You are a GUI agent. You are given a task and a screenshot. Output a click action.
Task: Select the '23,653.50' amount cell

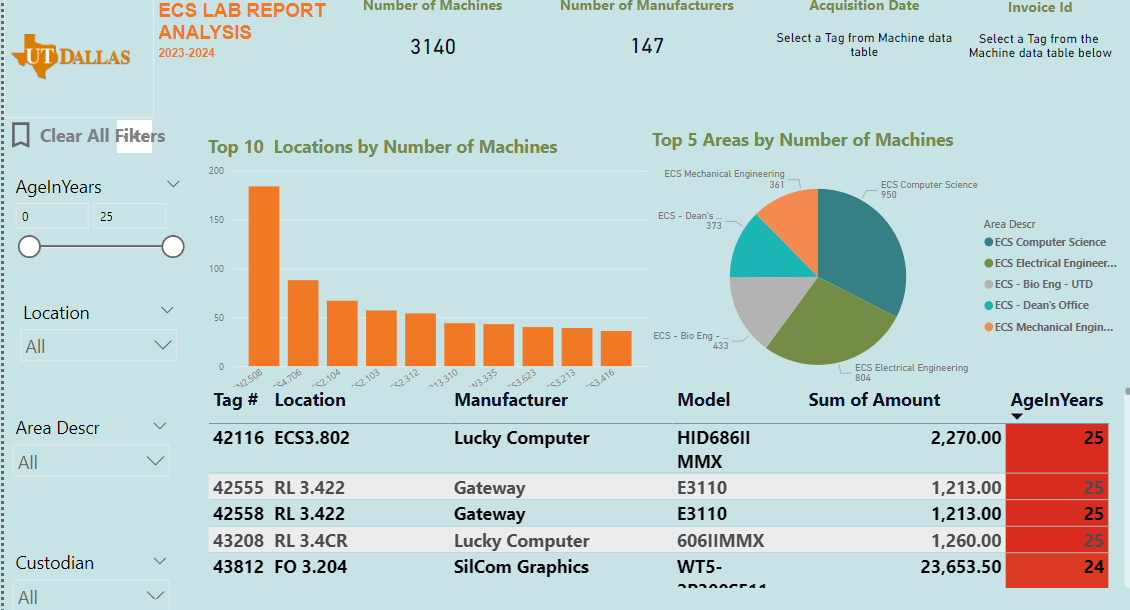961,567
